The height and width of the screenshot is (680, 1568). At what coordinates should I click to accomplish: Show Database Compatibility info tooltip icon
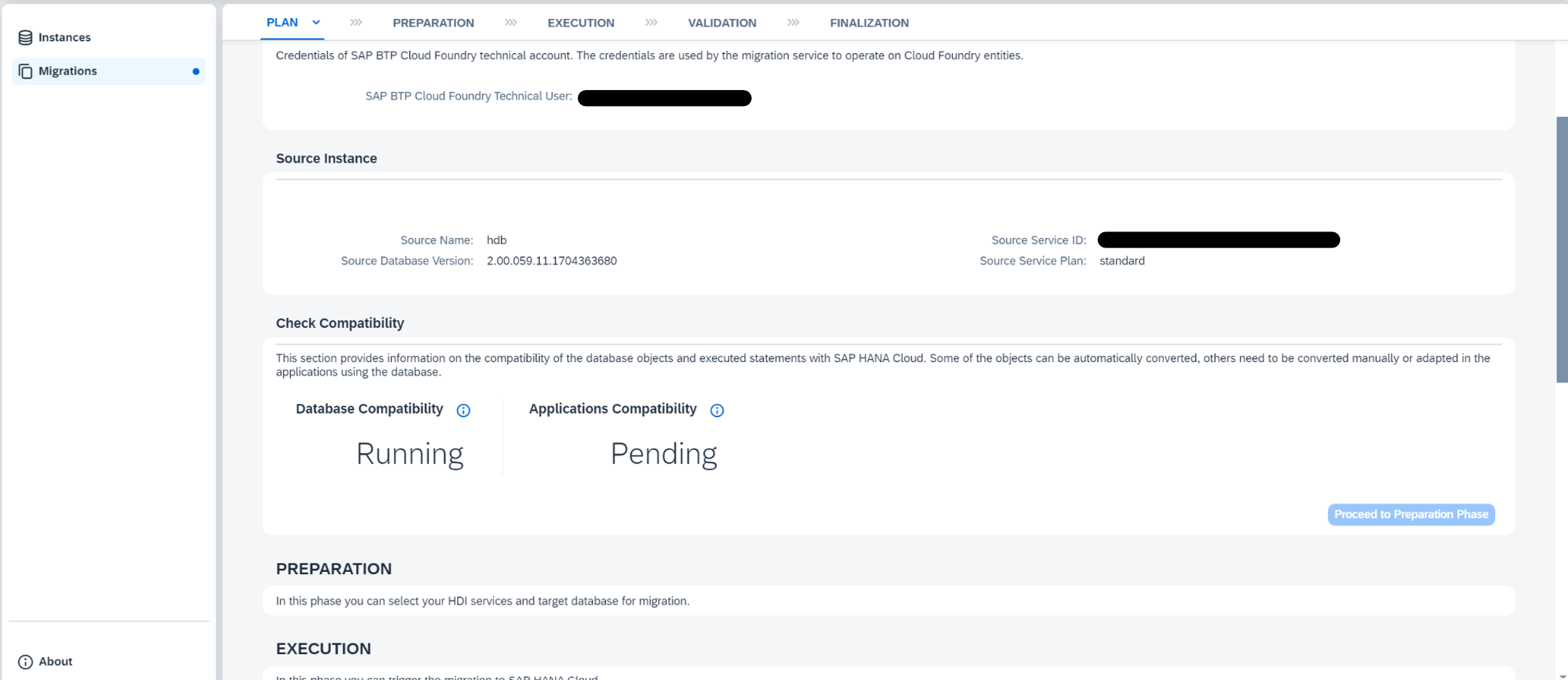click(x=463, y=411)
